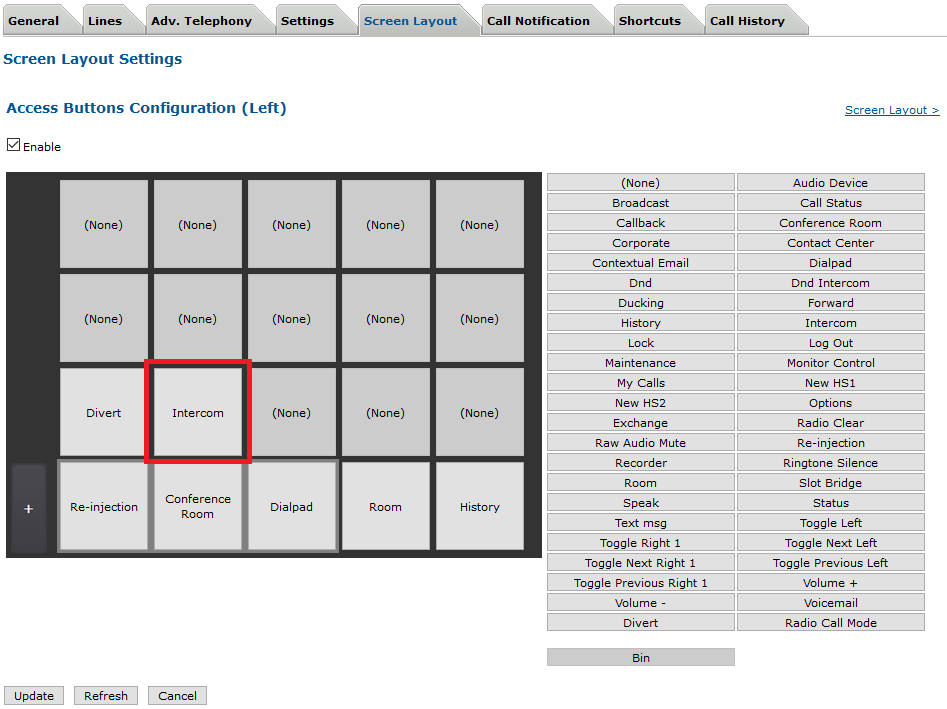This screenshot has height=709, width=947.
Task: Click the Conference Room grid tile
Action: click(x=198, y=506)
